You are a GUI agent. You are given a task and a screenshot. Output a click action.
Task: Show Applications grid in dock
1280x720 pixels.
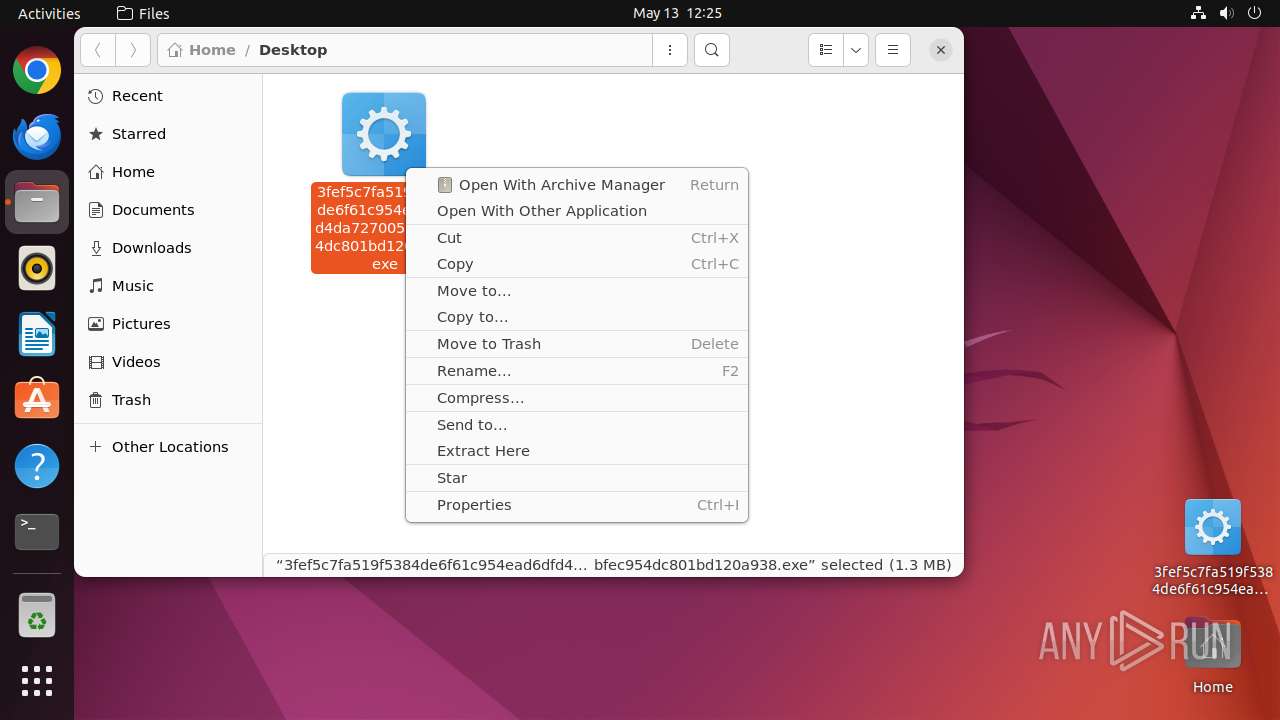[37, 681]
